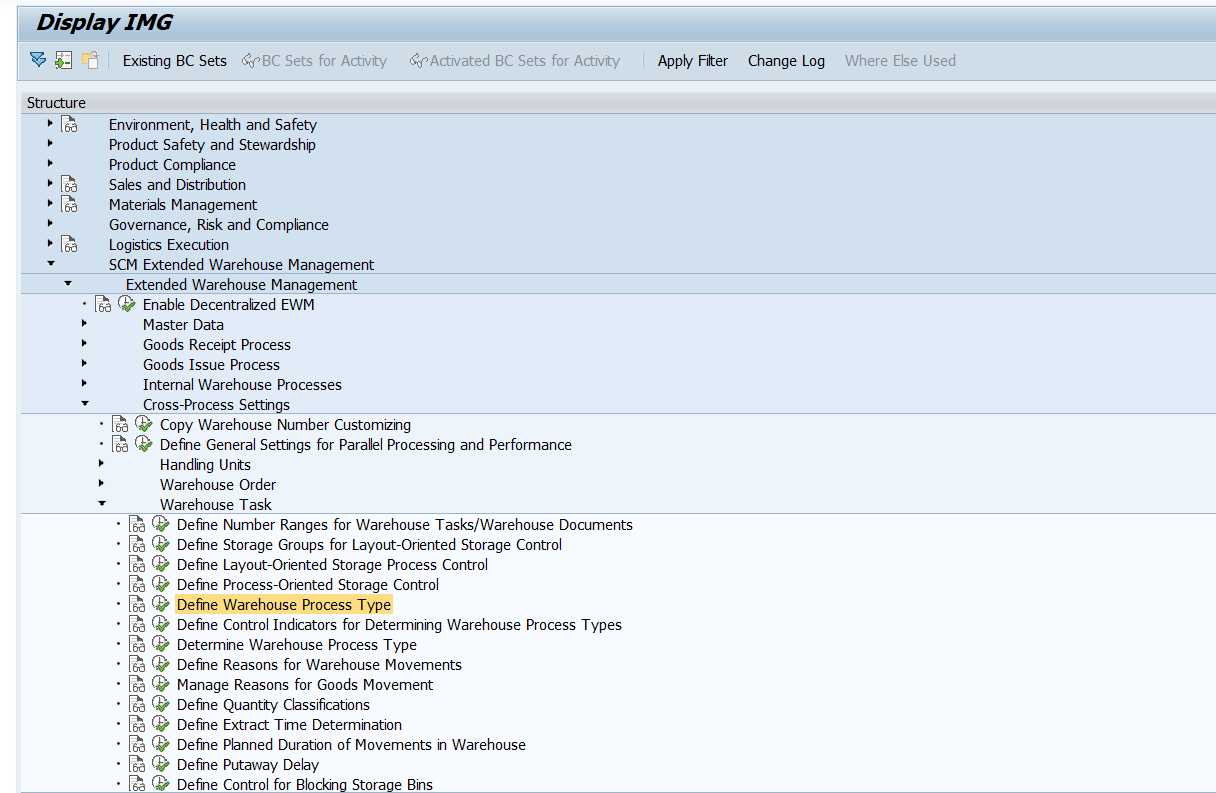Execute icon for Define Process-Oriented Storage Control
The height and width of the screenshot is (793, 1216).
[160, 584]
